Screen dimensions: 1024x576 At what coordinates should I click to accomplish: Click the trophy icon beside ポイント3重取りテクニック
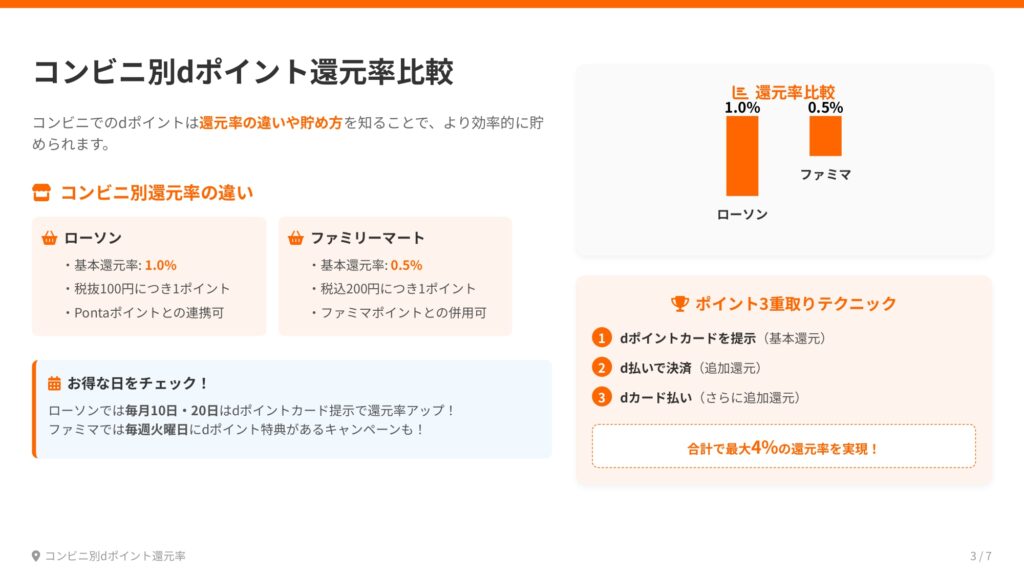point(680,304)
